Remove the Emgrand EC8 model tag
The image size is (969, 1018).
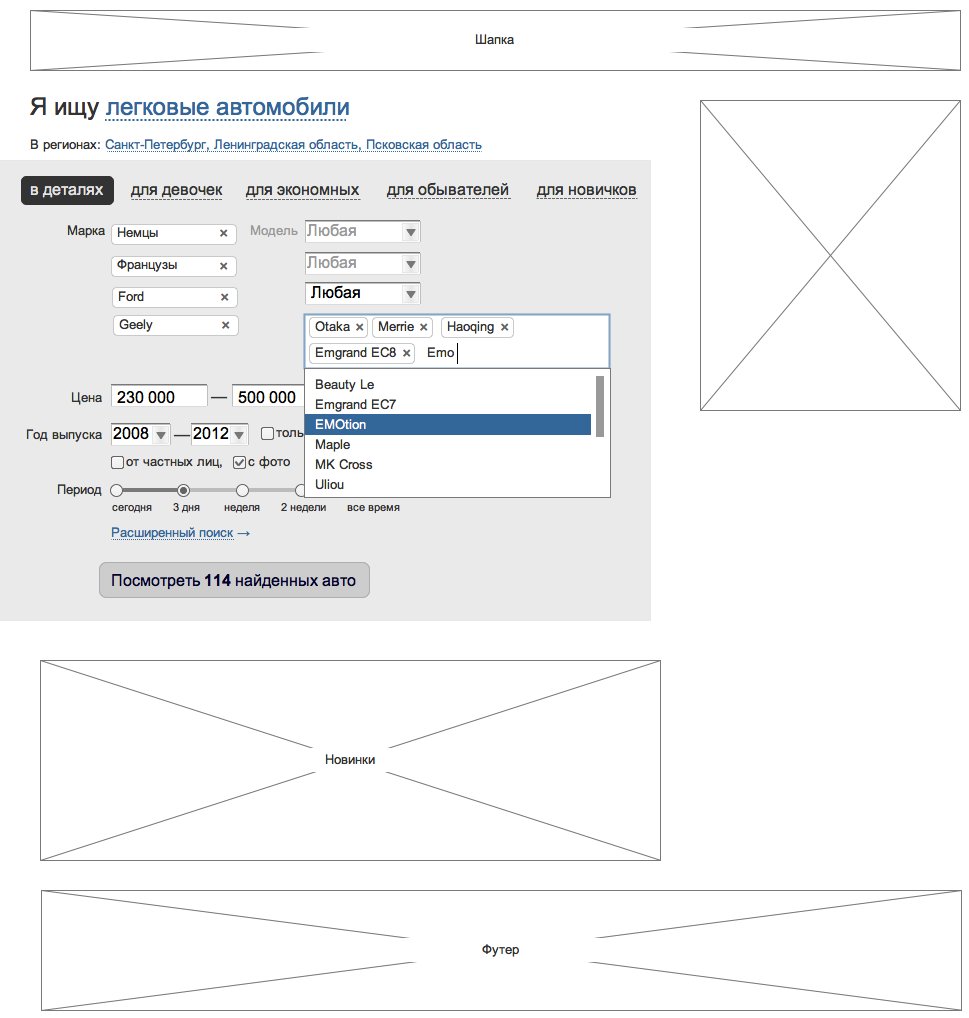point(407,353)
